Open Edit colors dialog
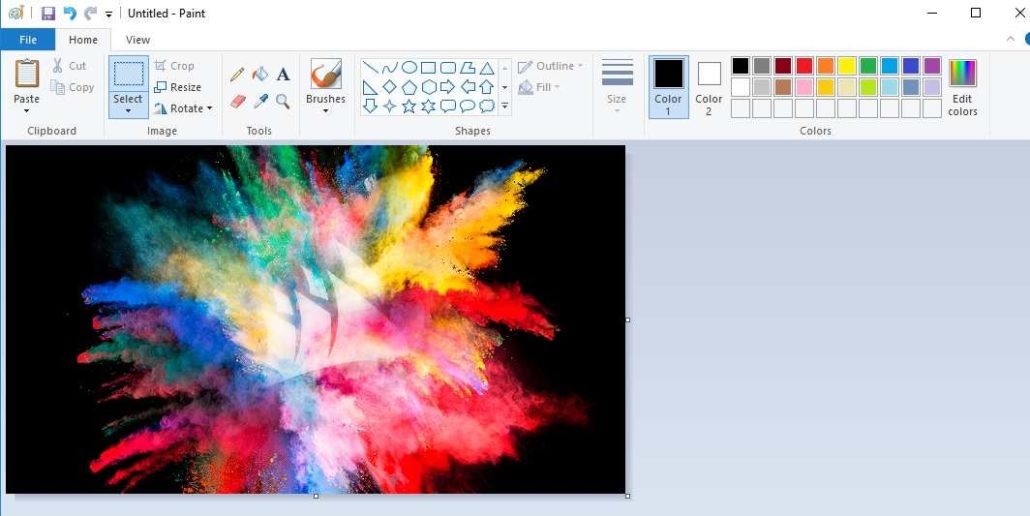This screenshot has width=1030, height=516. click(962, 86)
